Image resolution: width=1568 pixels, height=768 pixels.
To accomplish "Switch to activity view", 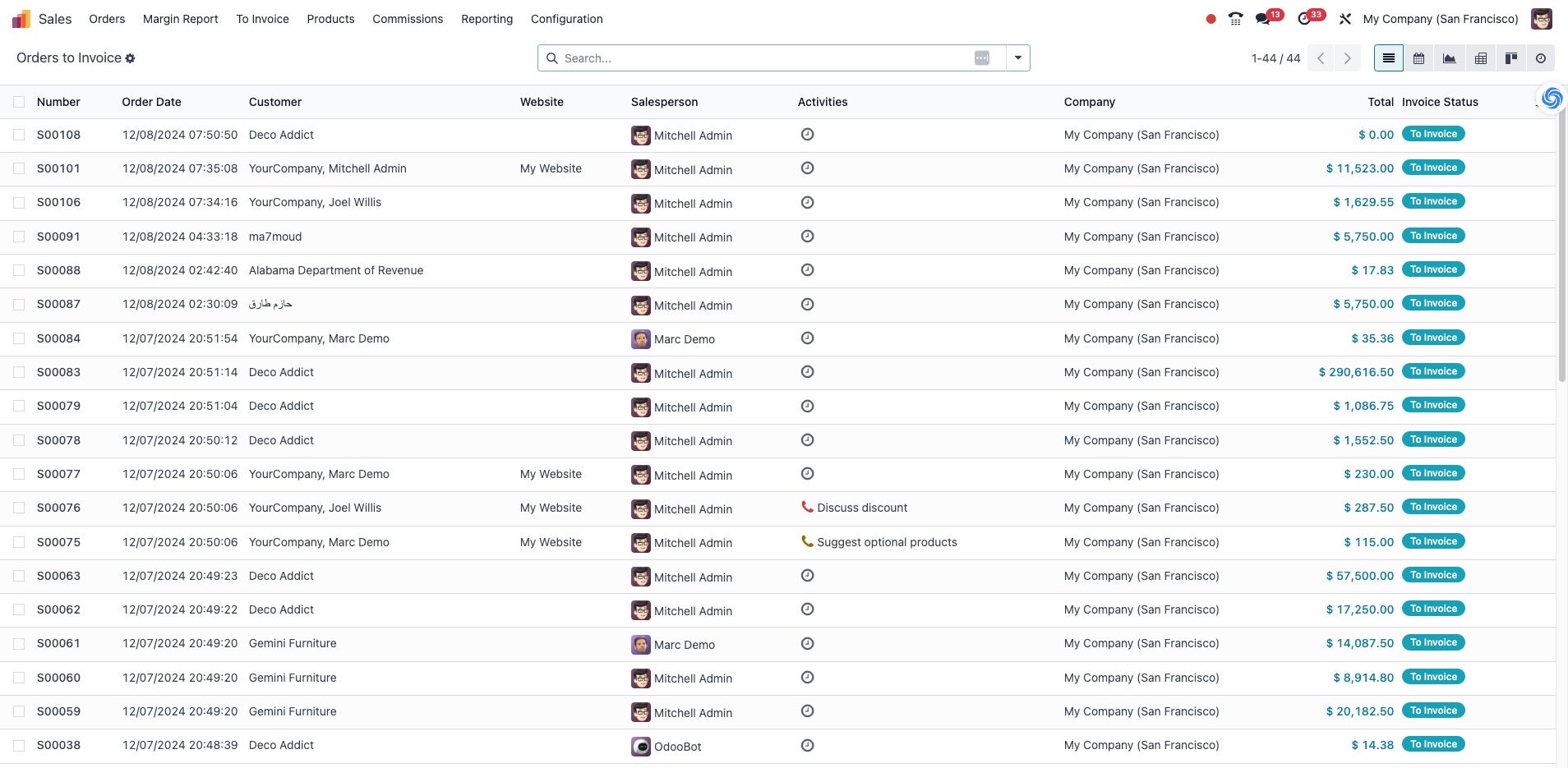I will 1541,58.
